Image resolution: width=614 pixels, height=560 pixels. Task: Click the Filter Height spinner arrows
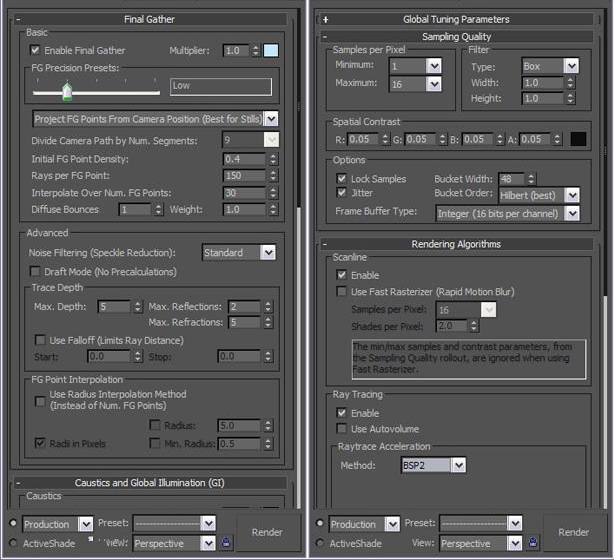coord(571,98)
